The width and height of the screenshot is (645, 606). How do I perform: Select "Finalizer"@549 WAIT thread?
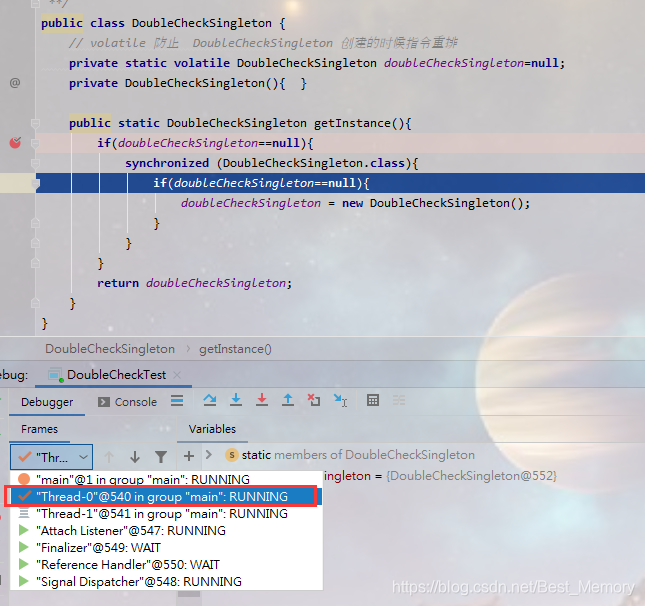(x=166, y=548)
